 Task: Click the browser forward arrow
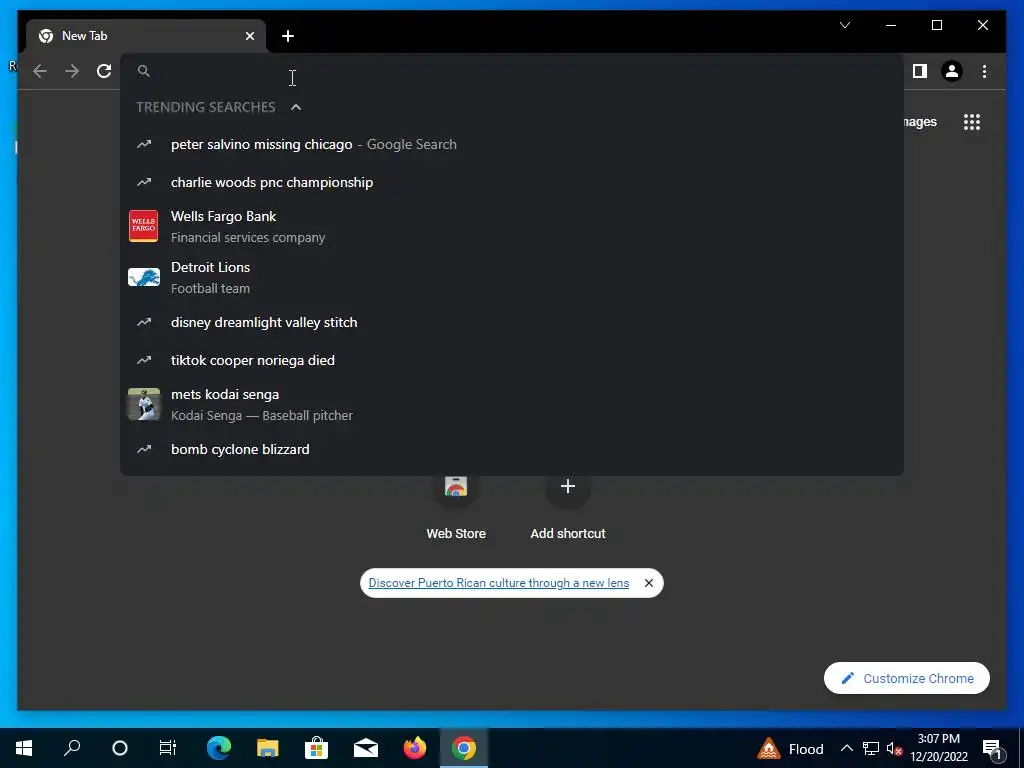[72, 71]
